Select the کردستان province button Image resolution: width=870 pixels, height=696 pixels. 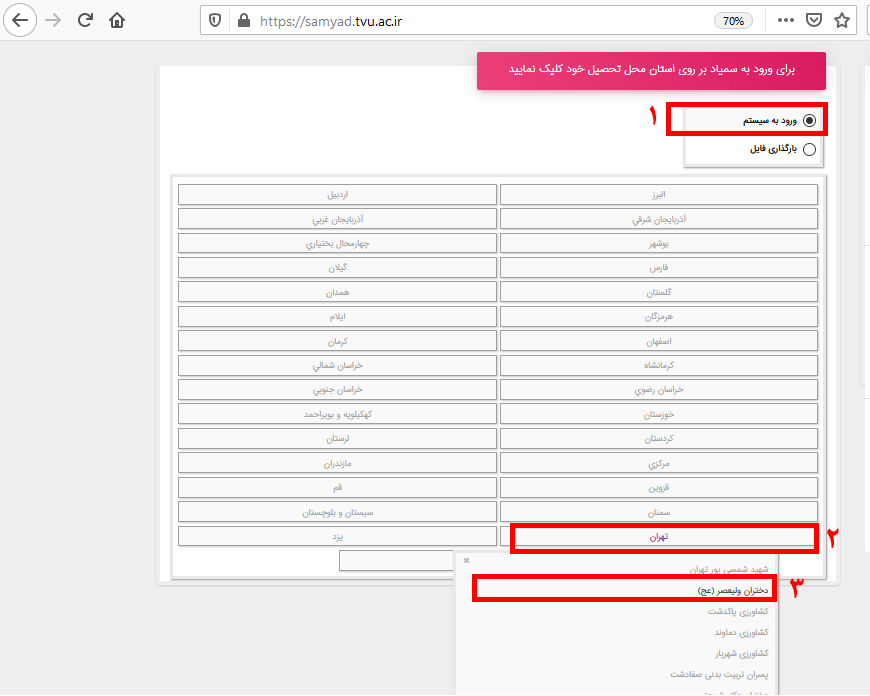pyautogui.click(x=659, y=439)
